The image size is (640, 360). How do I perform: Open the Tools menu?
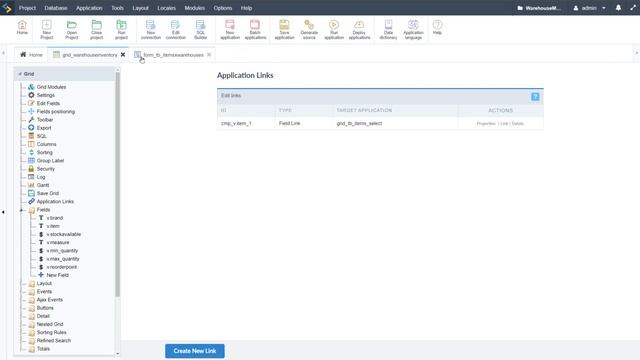(118, 8)
